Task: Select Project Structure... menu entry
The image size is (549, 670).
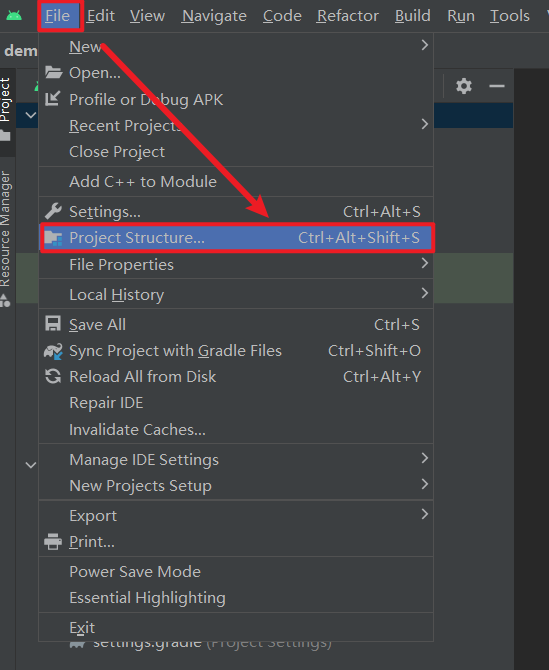Action: pos(237,238)
